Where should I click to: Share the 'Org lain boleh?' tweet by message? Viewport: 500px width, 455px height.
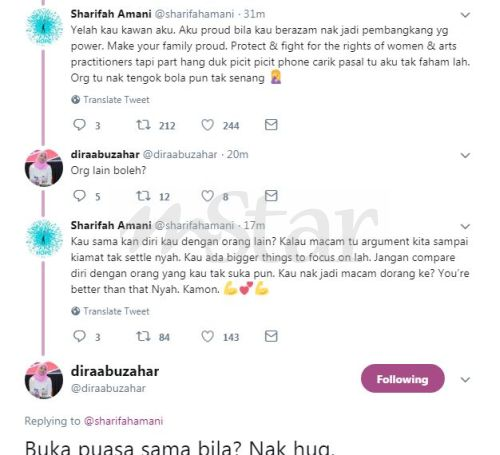[271, 196]
